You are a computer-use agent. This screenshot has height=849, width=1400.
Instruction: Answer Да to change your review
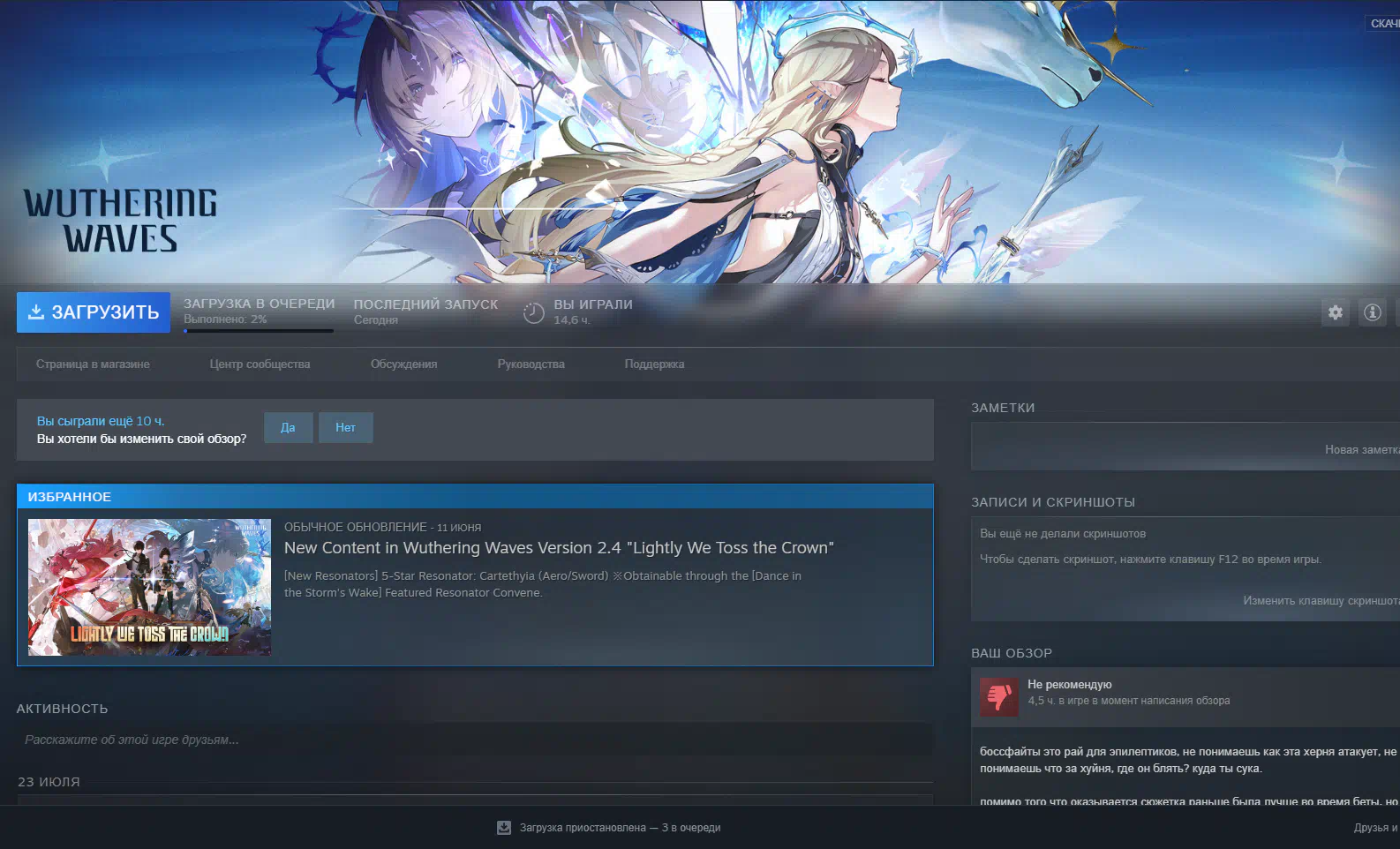tap(288, 427)
